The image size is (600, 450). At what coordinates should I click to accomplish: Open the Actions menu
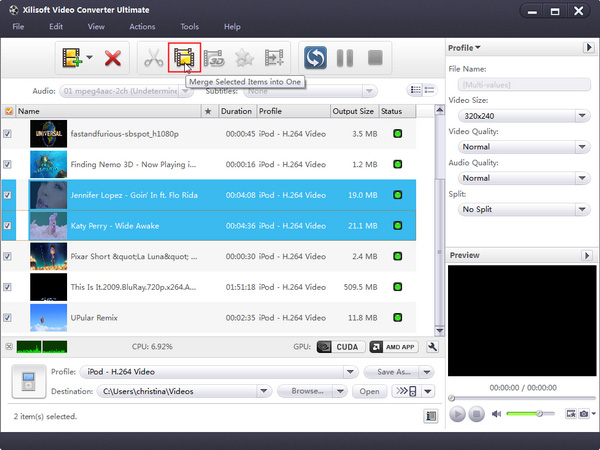click(x=142, y=26)
